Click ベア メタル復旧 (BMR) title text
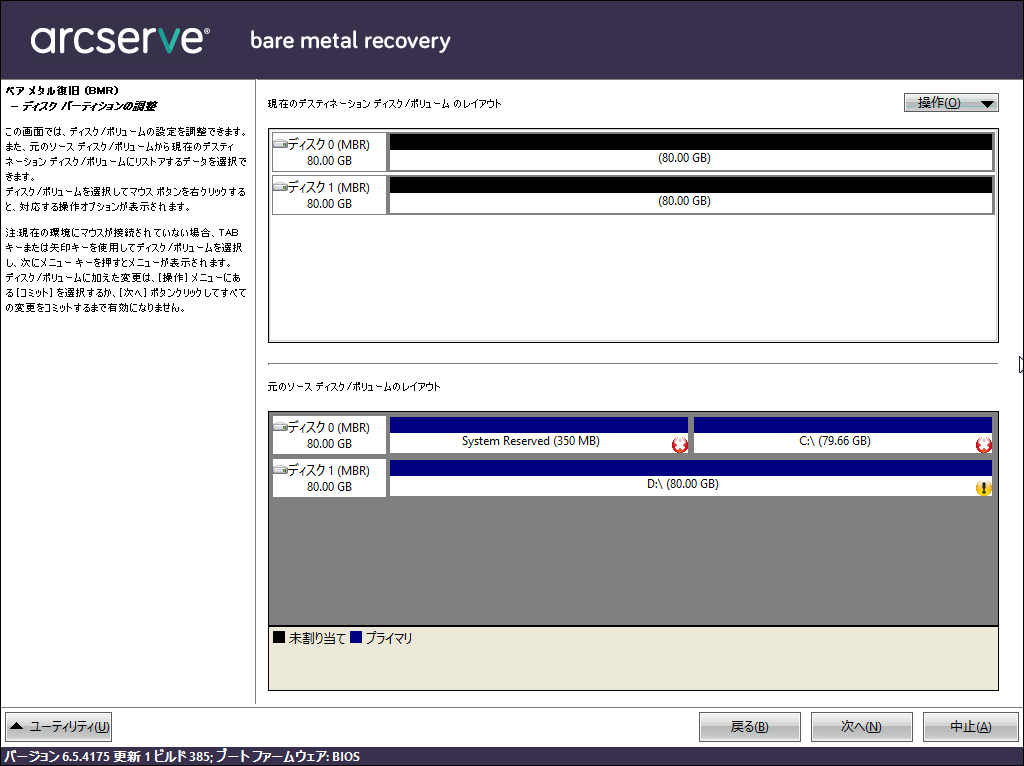Viewport: 1024px width, 766px height. [62, 91]
